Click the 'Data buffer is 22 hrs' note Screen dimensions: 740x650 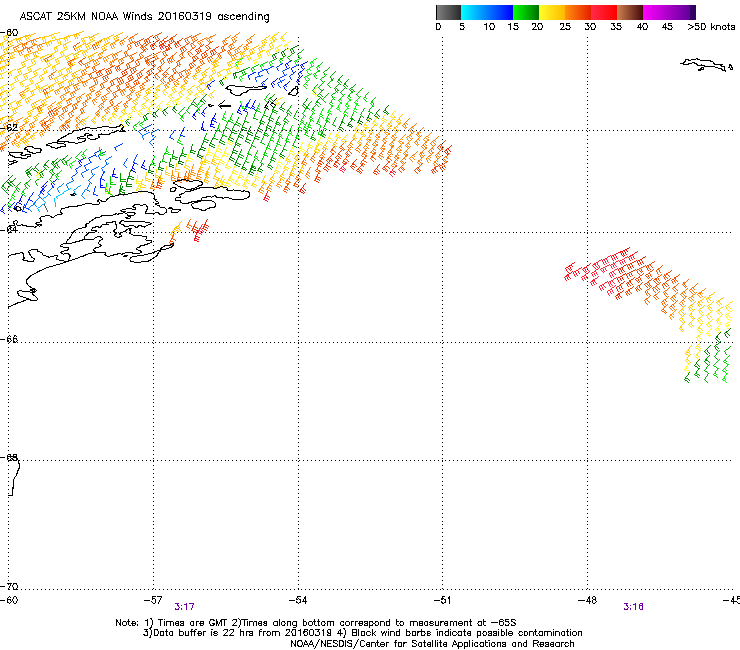(362, 633)
